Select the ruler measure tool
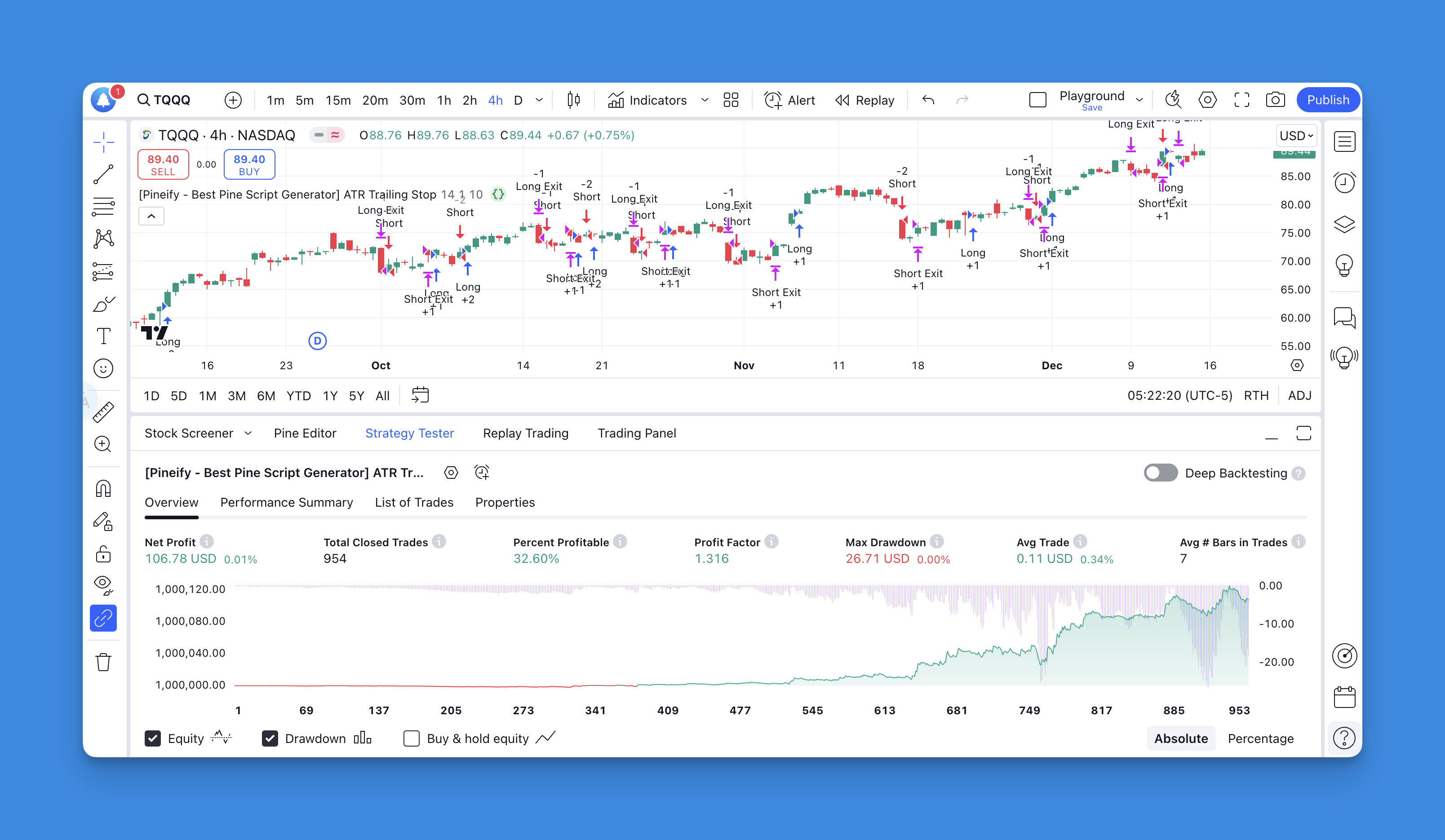This screenshot has width=1445, height=840. 103,411
